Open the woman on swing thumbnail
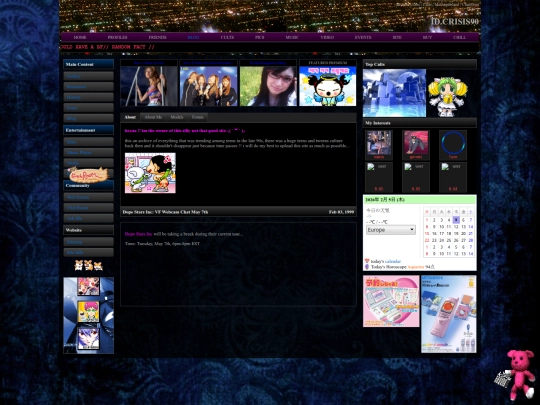The height and width of the screenshot is (405, 540). (149, 86)
